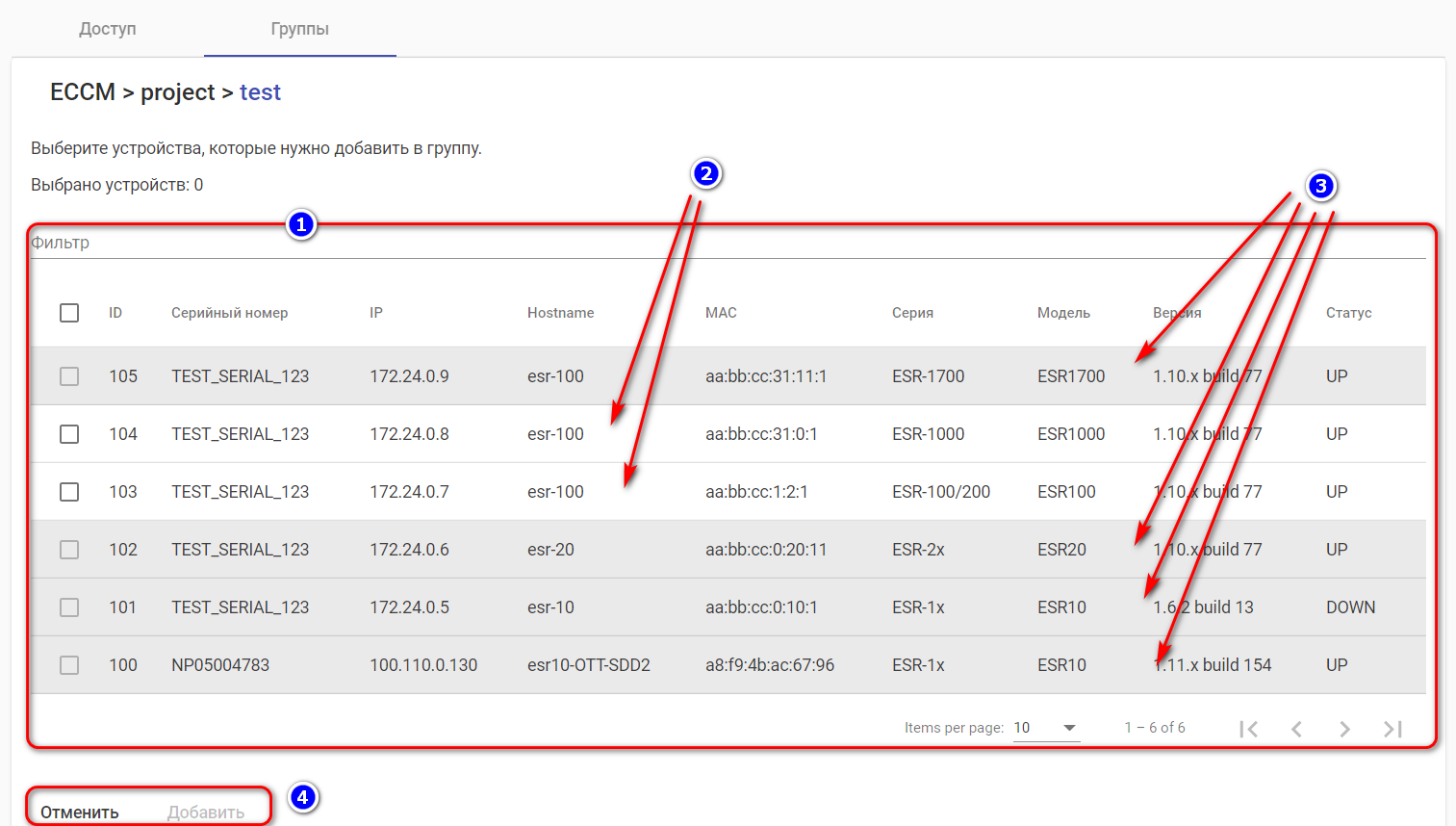Open the Items per page dropdown
Viewport: 1456px width, 826px height.
click(1046, 728)
